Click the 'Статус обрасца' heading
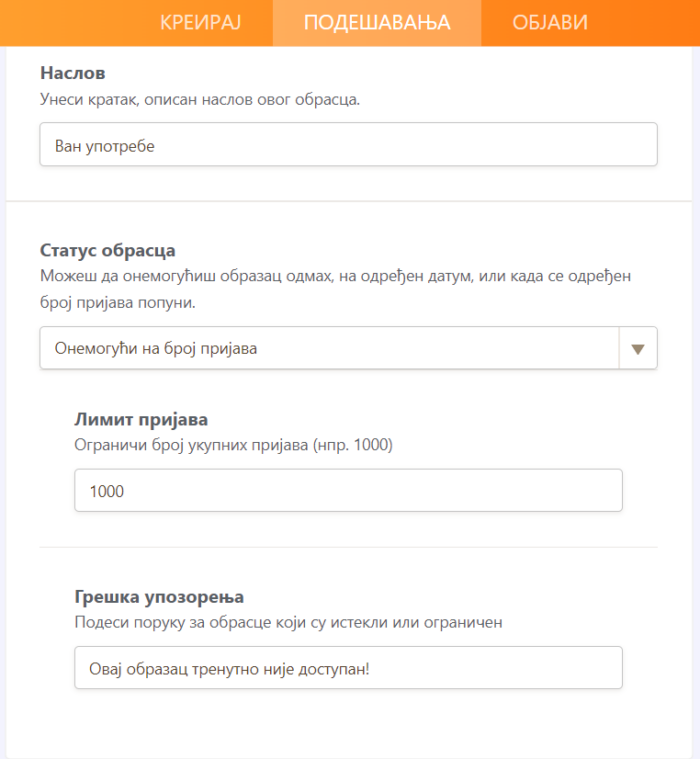Image resolution: width=700 pixels, height=759 pixels. [x=108, y=250]
